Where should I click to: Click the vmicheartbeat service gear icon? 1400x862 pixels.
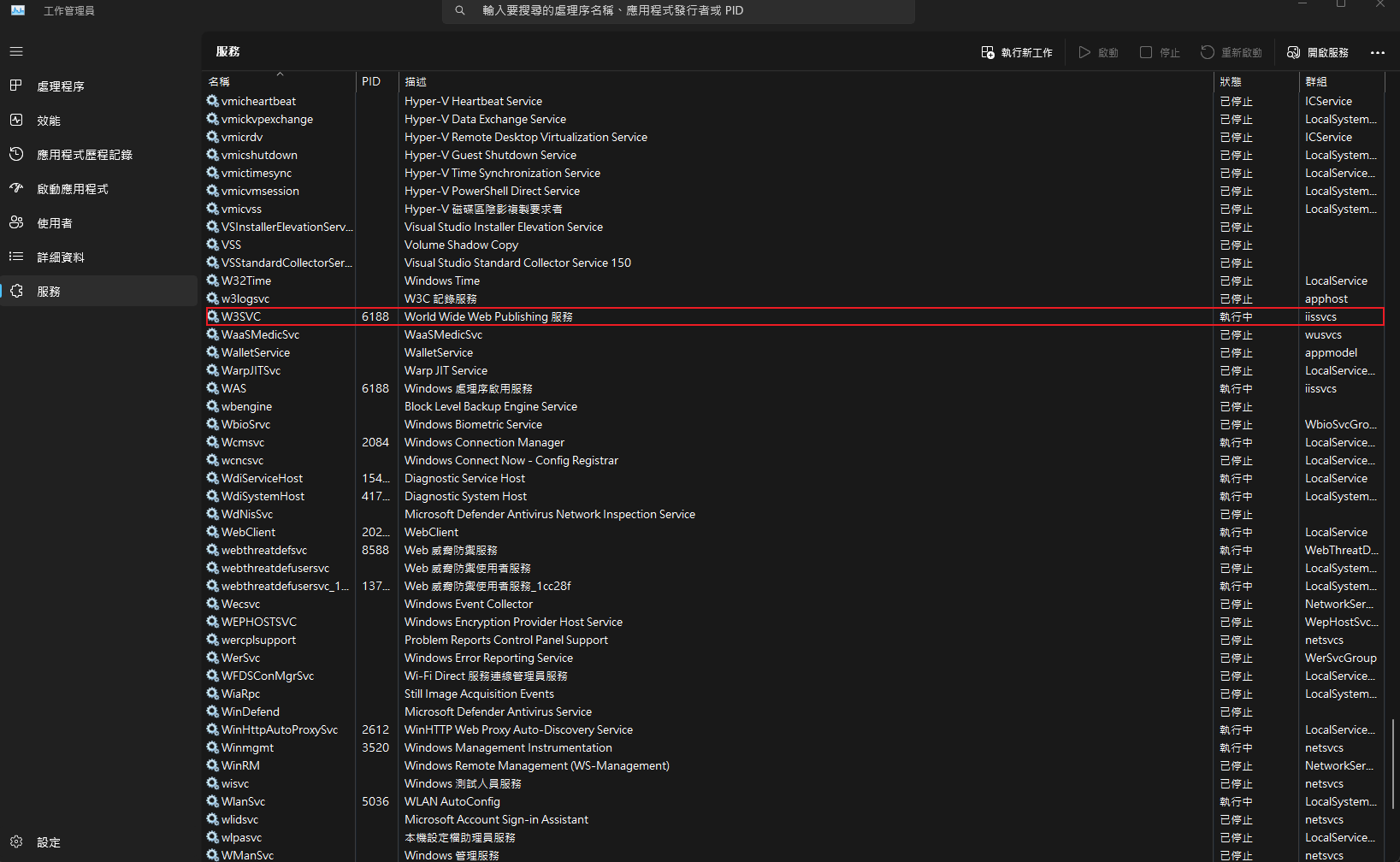[213, 101]
